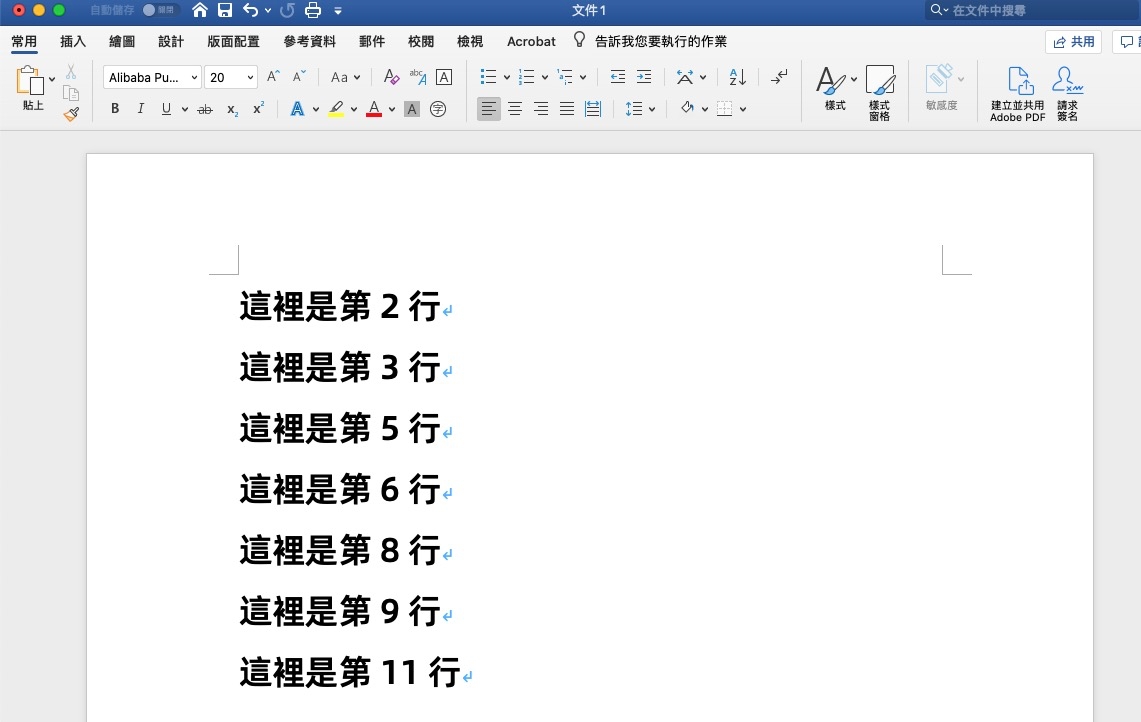
Task: Open the Layout (版面配置) tab
Action: tap(234, 41)
